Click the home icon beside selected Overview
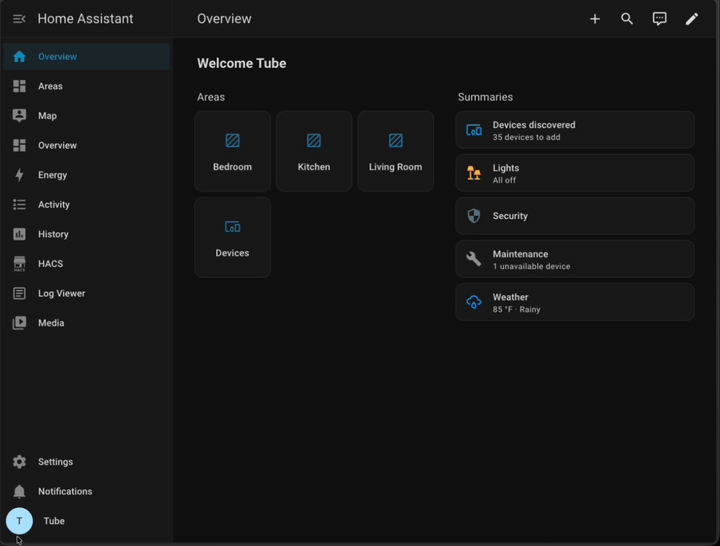The height and width of the screenshot is (546, 720). (19, 56)
